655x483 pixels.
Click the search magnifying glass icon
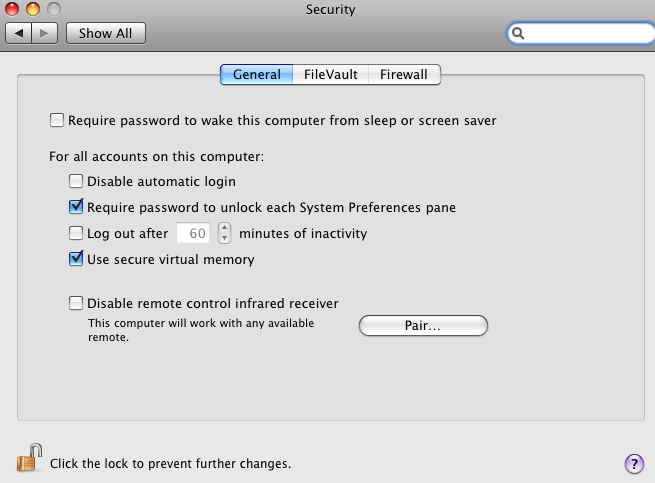(519, 33)
